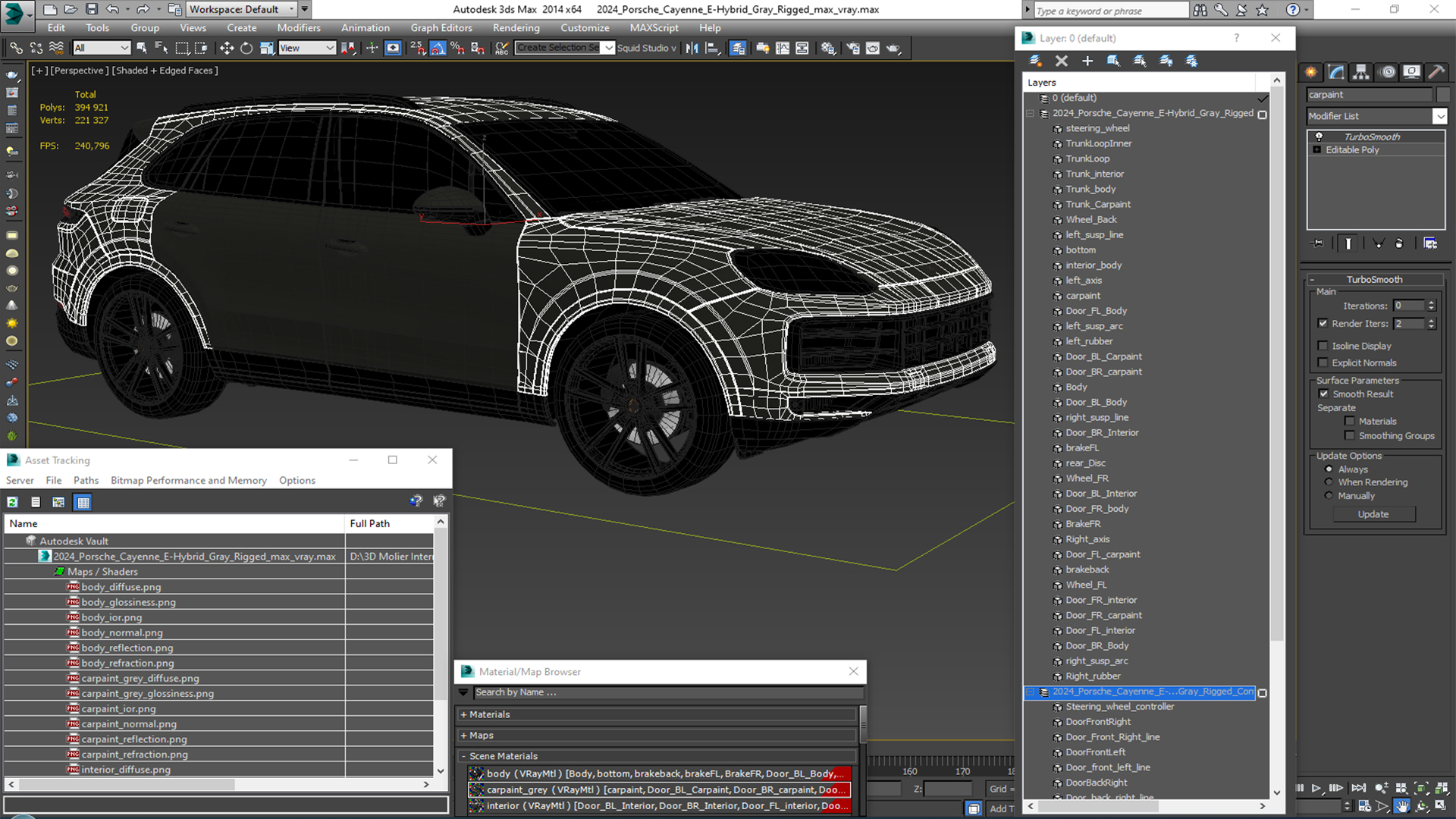
Task: Open the Modifiers menu
Action: 299,28
